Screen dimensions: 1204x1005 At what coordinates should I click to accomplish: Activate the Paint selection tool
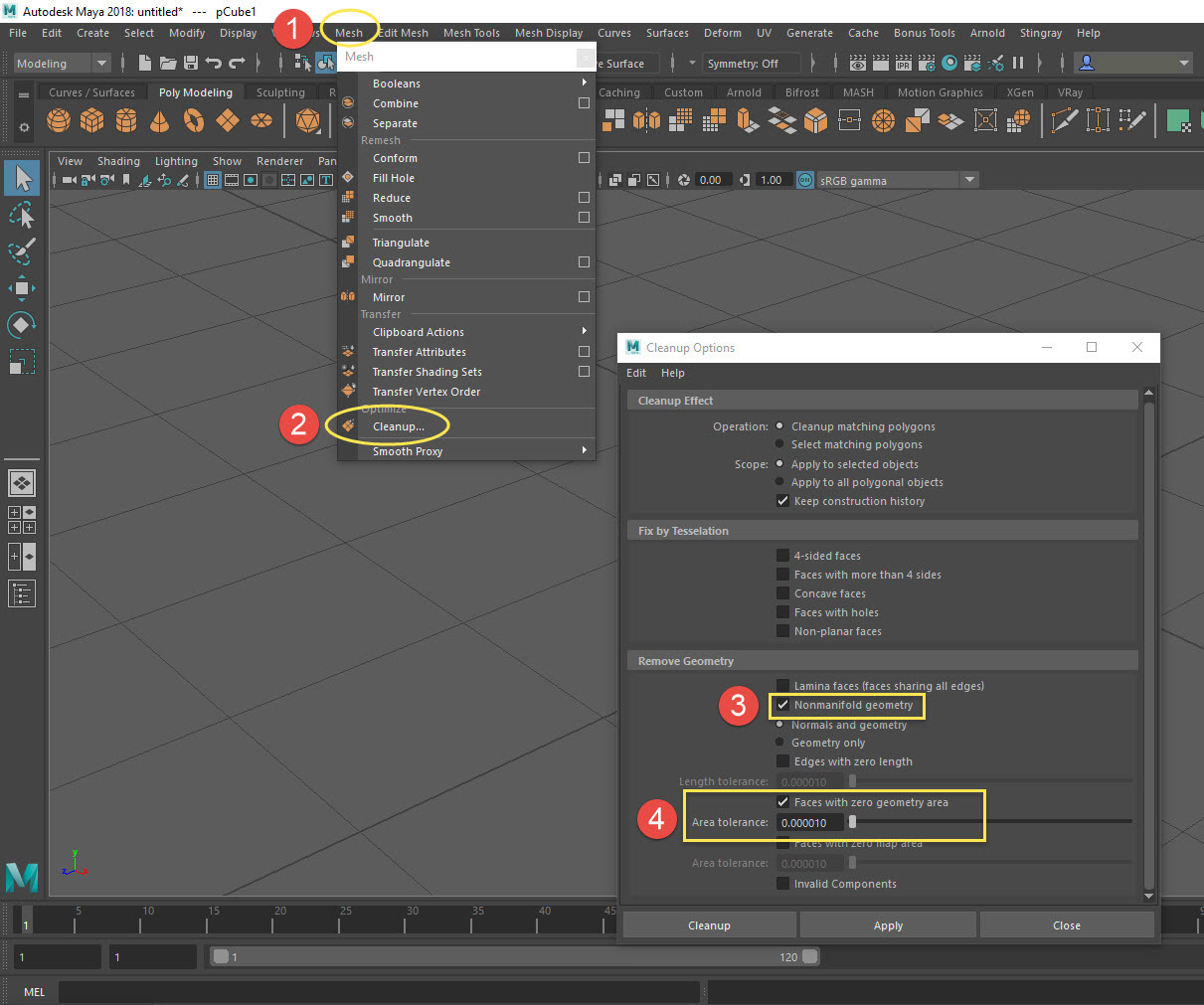click(22, 251)
